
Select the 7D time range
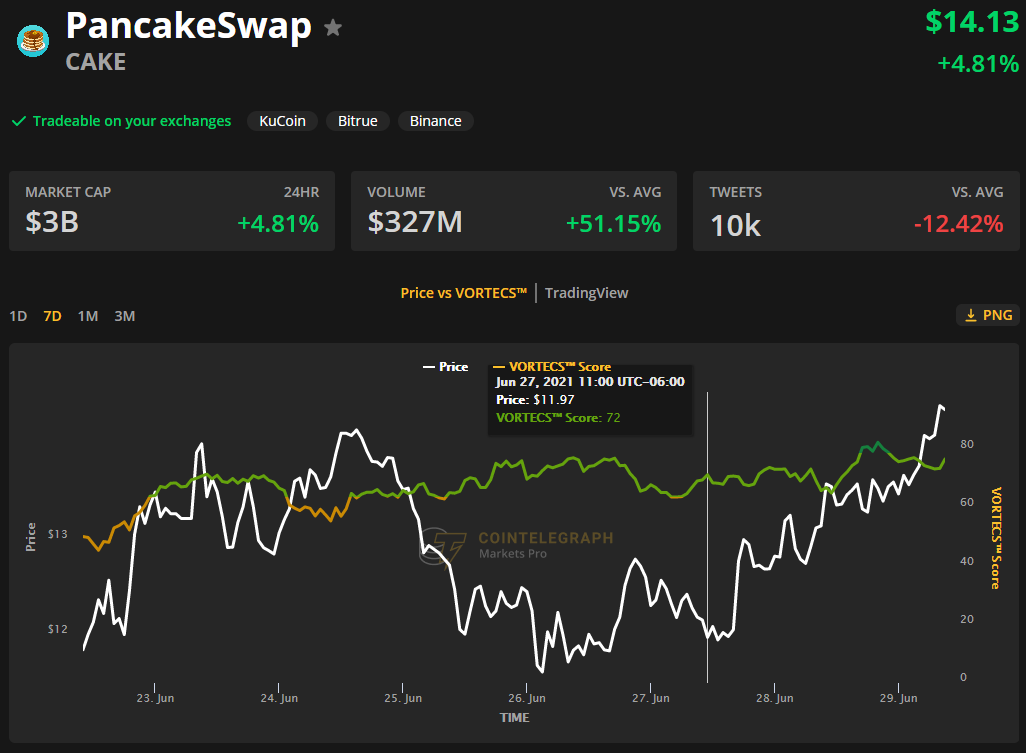(x=52, y=316)
